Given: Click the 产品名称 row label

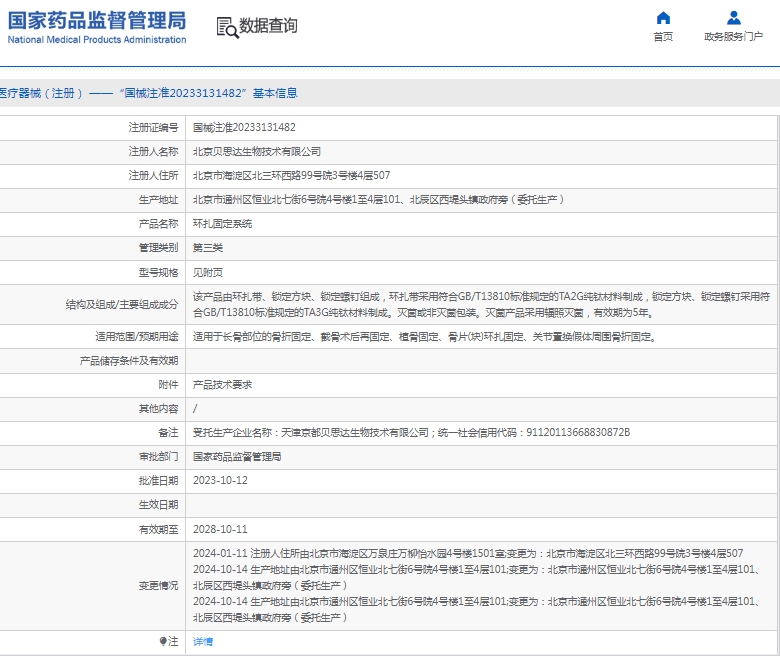Looking at the screenshot, I should pos(158,223).
